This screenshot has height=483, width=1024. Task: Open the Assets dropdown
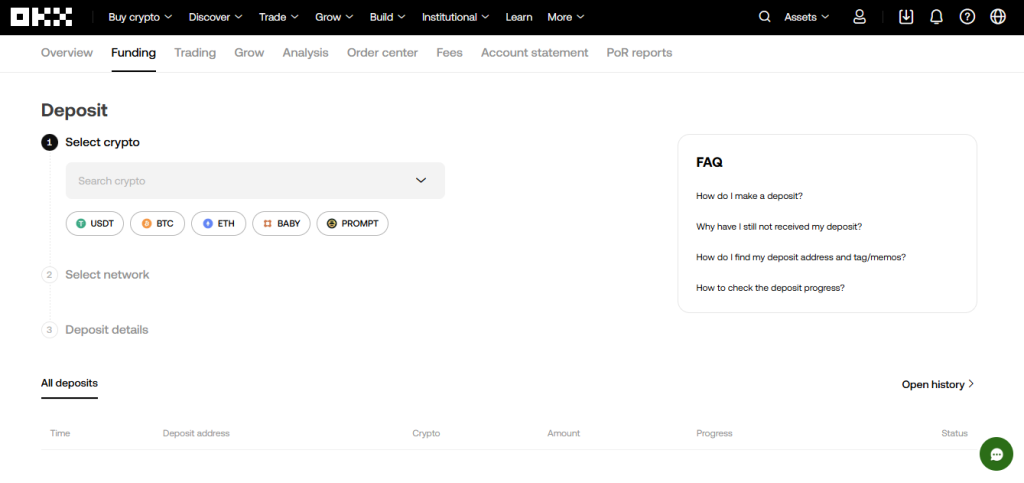tap(807, 17)
